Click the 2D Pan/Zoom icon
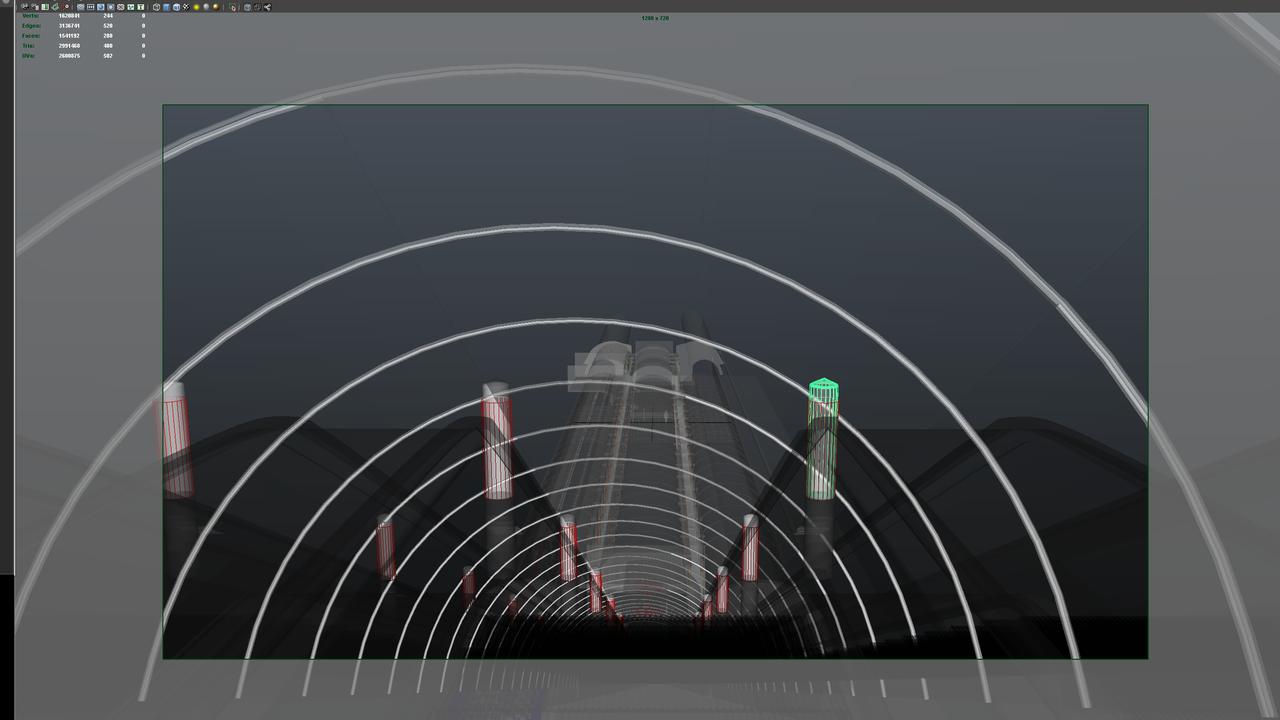 [67, 7]
